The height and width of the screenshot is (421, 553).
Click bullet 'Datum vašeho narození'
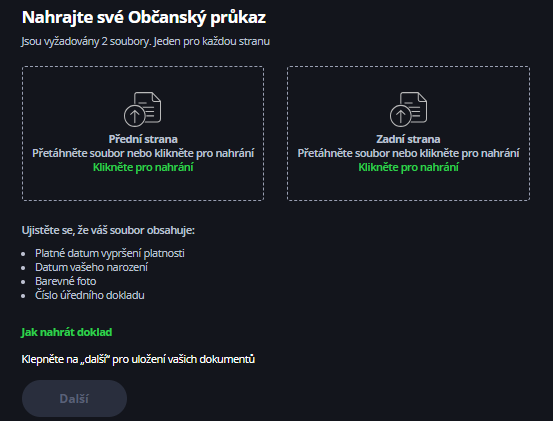(x=91, y=267)
